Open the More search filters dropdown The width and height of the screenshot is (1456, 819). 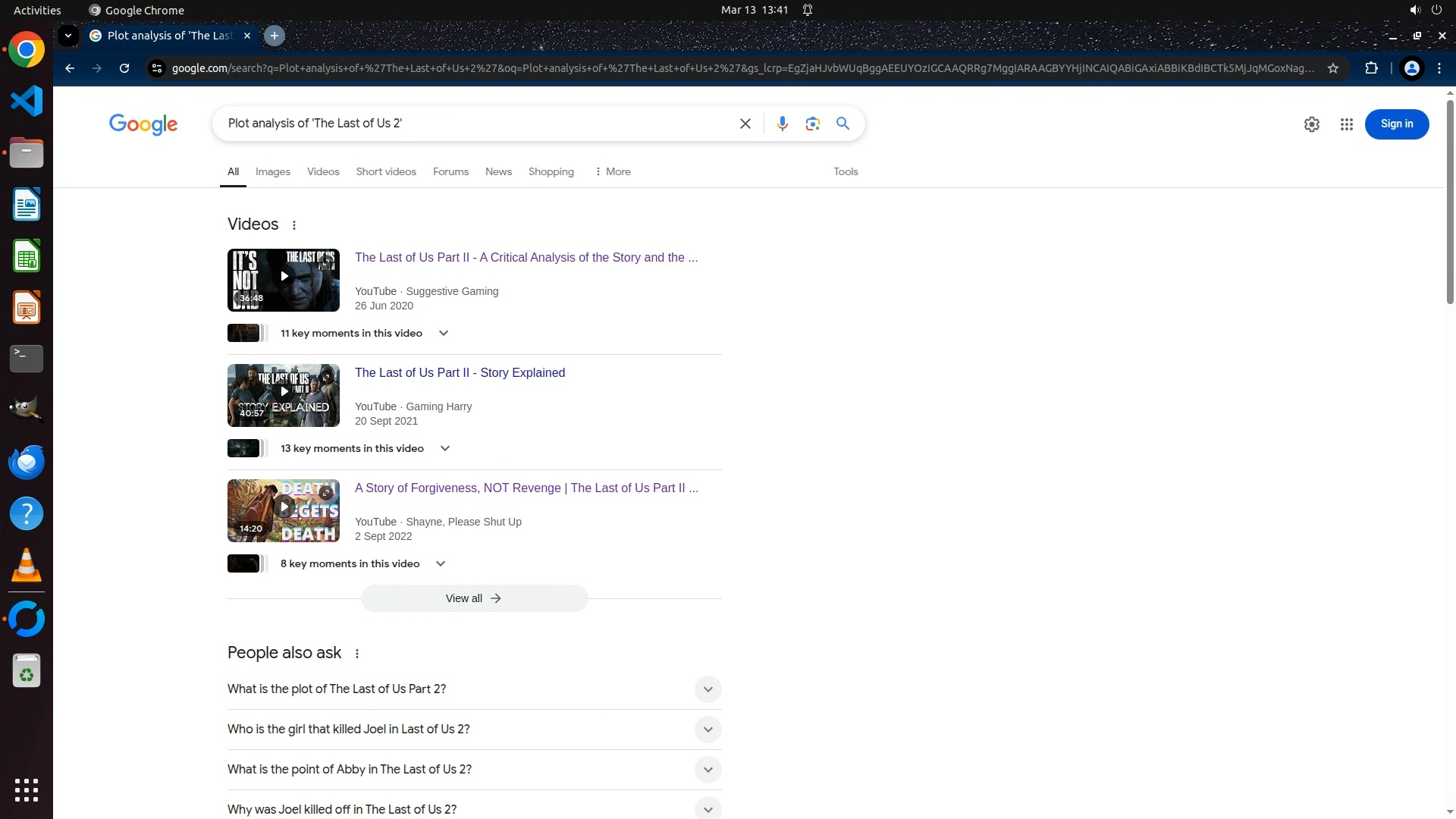coord(613,172)
